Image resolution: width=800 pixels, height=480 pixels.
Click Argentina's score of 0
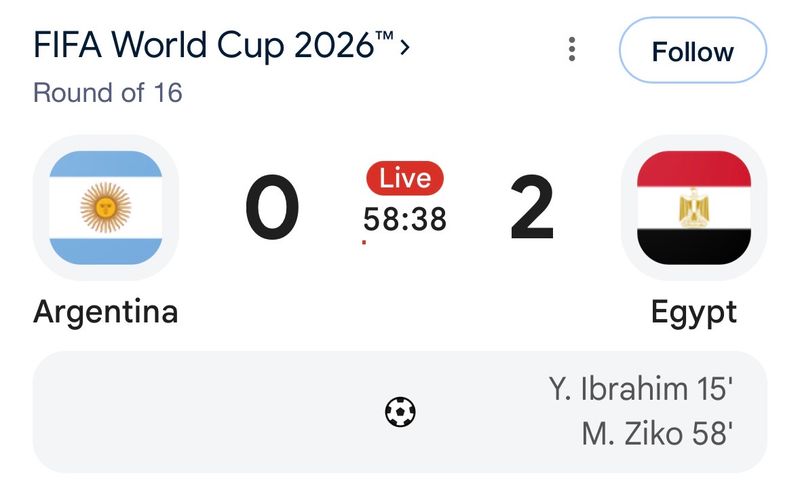[272, 207]
